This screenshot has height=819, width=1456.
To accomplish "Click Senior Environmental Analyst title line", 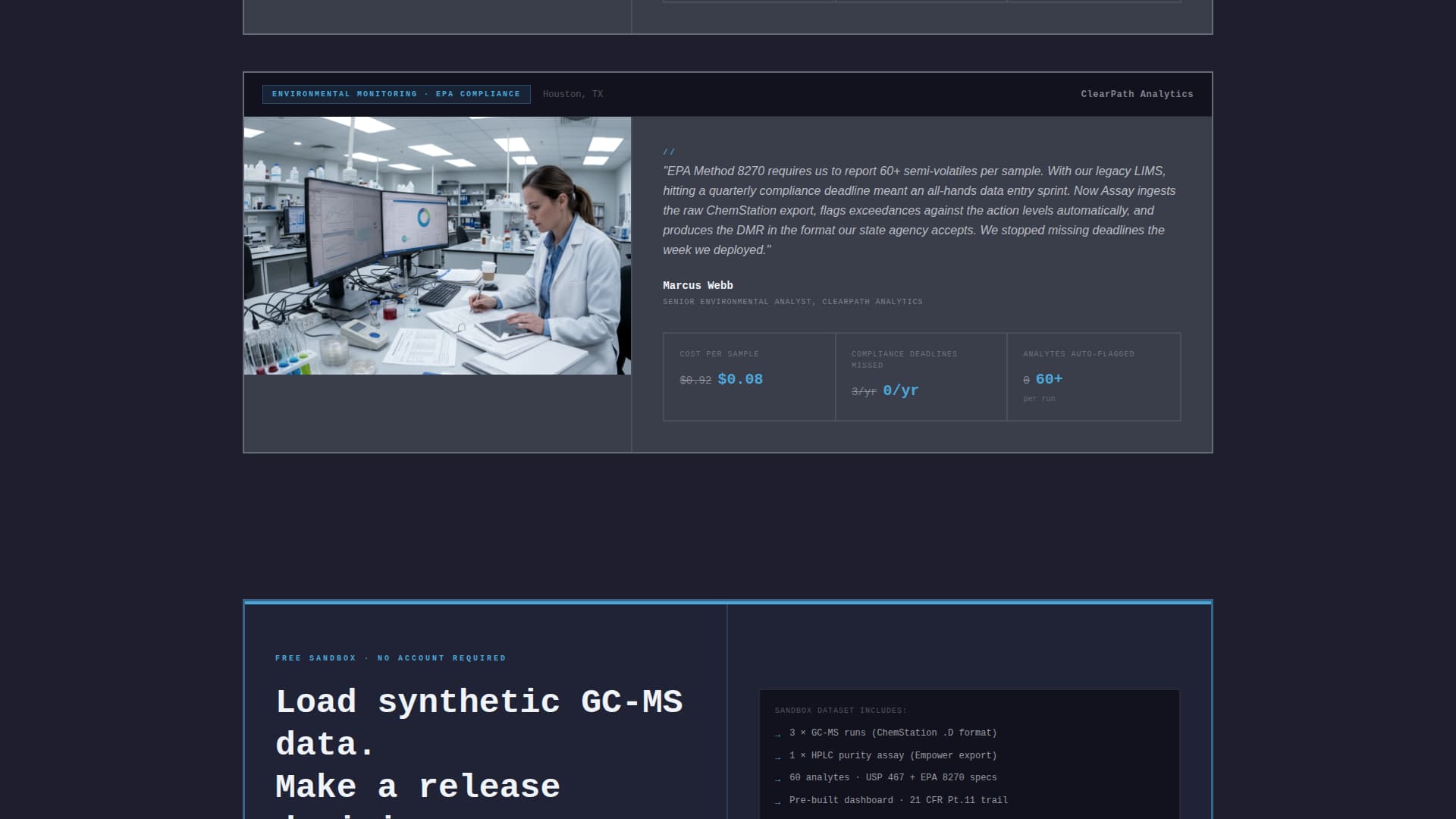I will pyautogui.click(x=792, y=302).
